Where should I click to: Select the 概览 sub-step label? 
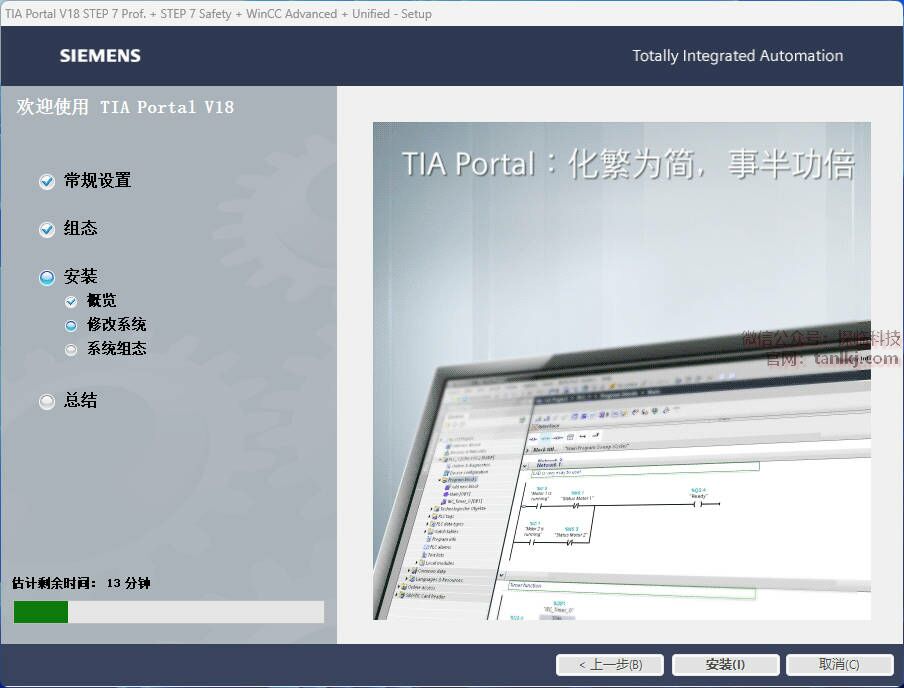click(101, 300)
